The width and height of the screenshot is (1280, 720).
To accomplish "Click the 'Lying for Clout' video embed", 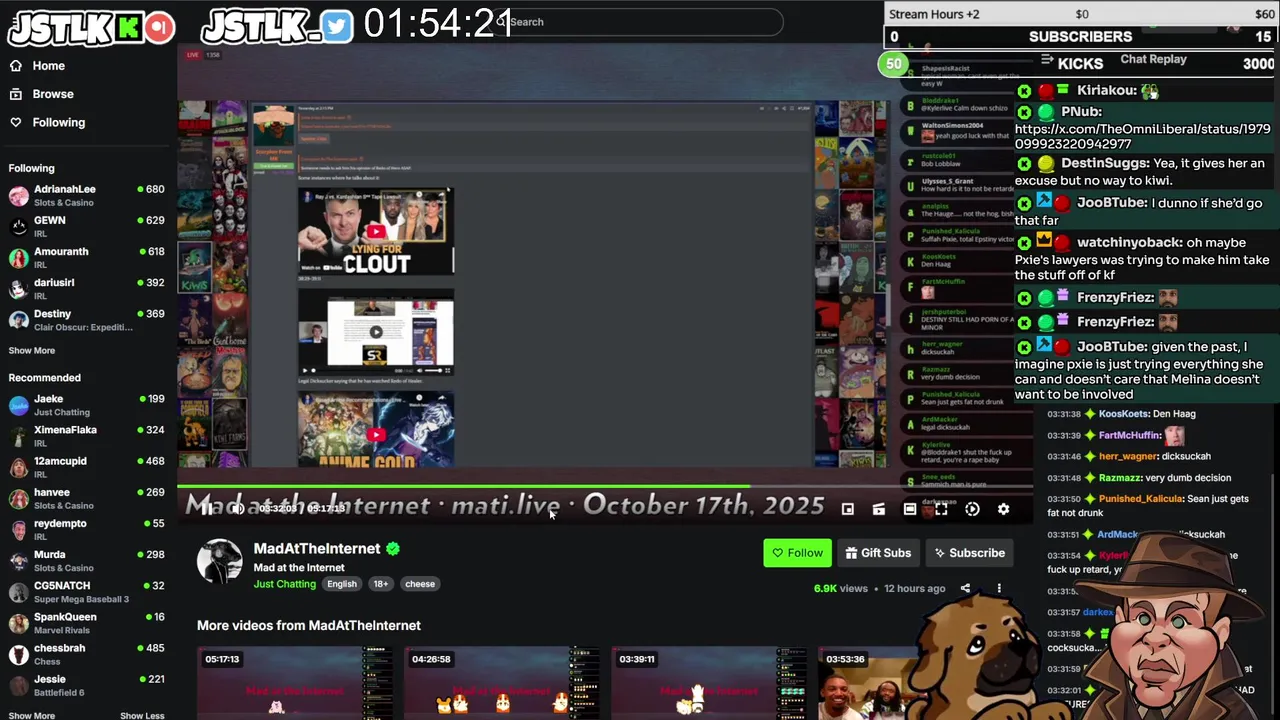I will pos(376,231).
